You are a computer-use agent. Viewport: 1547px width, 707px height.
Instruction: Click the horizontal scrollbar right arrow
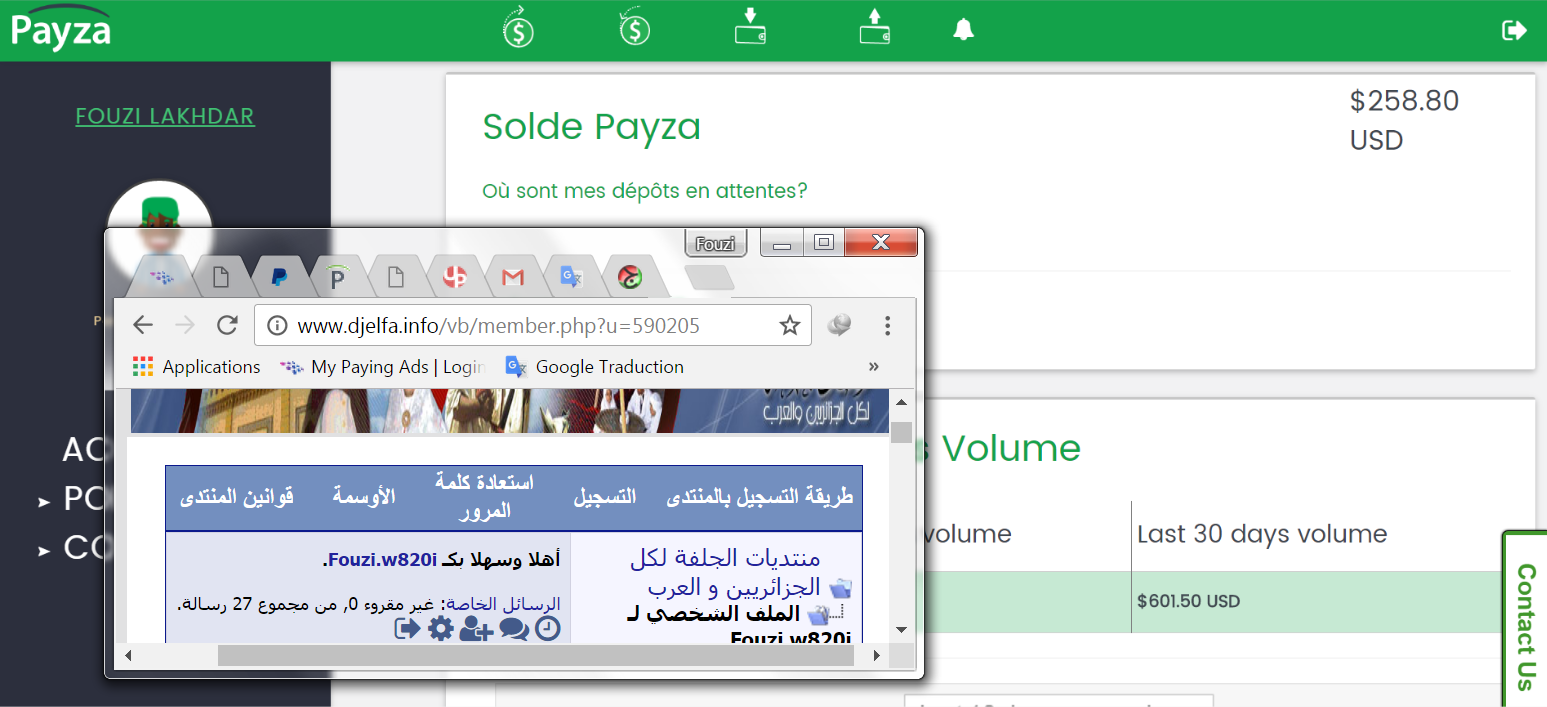point(876,656)
